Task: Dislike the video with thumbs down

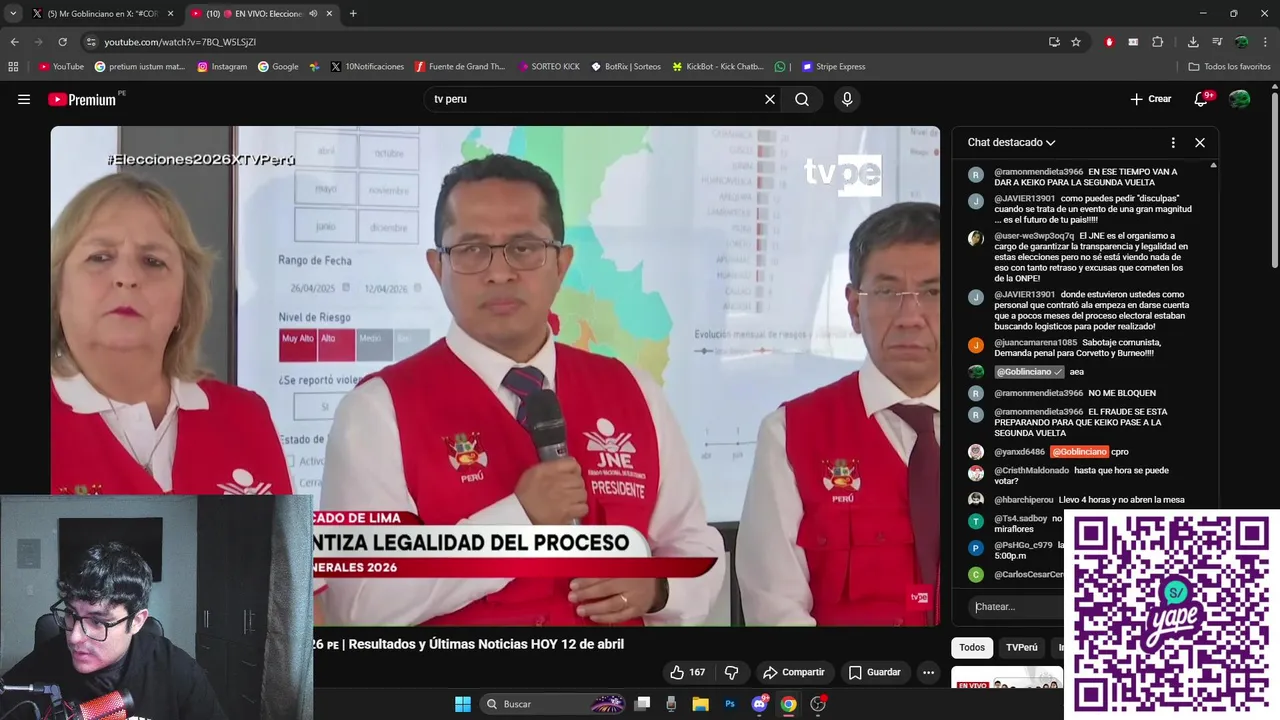Action: click(731, 672)
